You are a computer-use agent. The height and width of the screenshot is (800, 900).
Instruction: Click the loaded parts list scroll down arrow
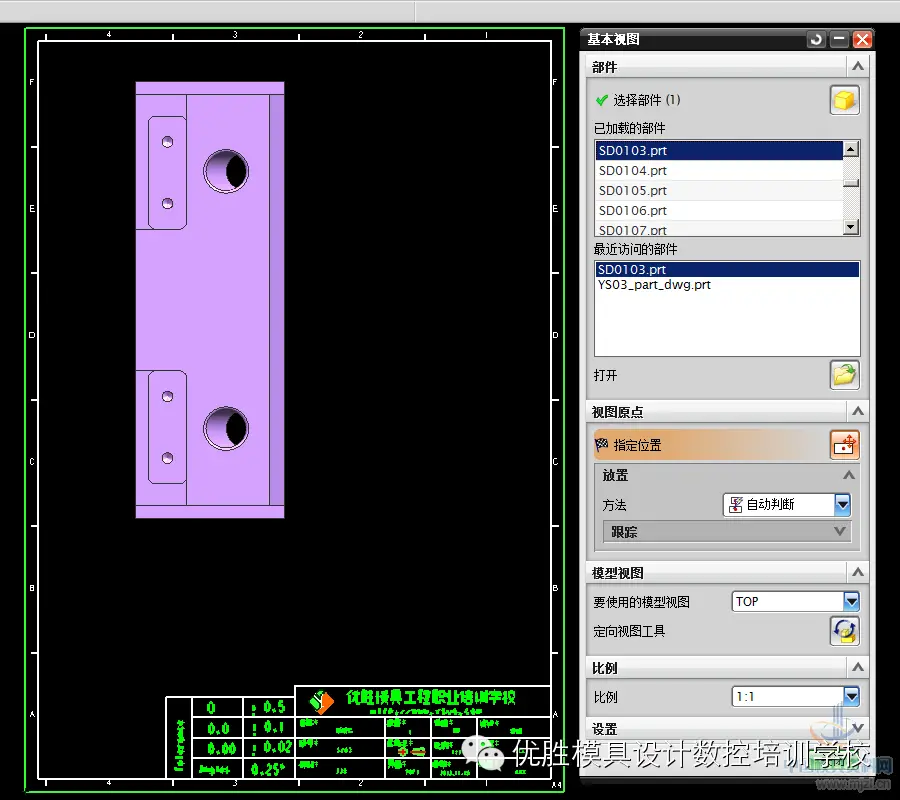point(851,227)
